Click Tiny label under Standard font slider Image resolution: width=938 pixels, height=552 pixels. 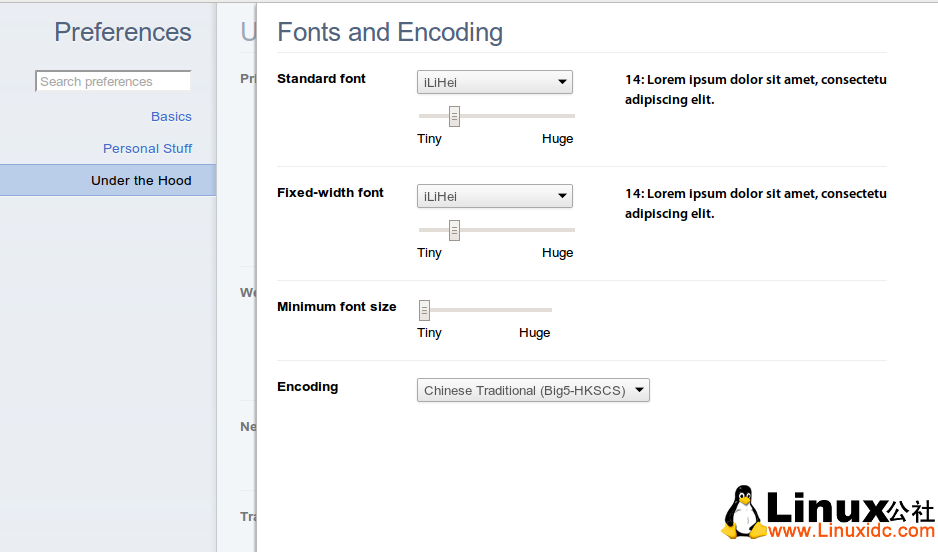pos(429,139)
